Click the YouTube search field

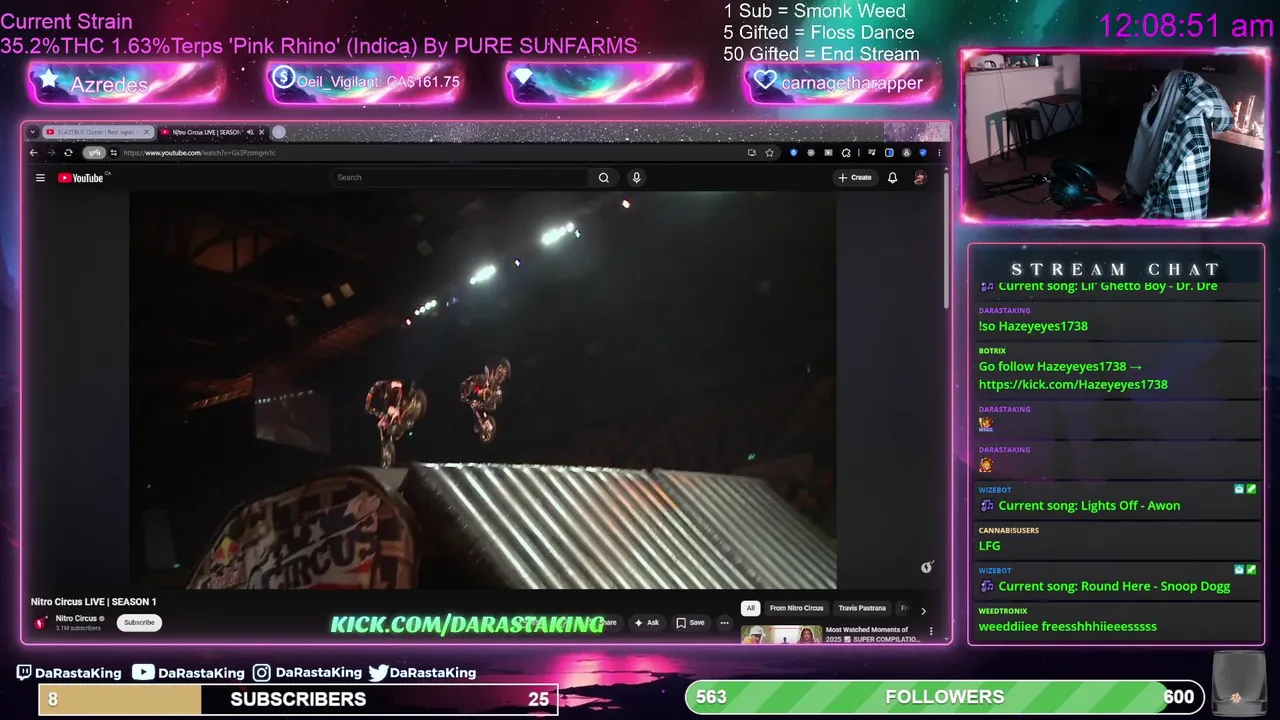tap(460, 178)
